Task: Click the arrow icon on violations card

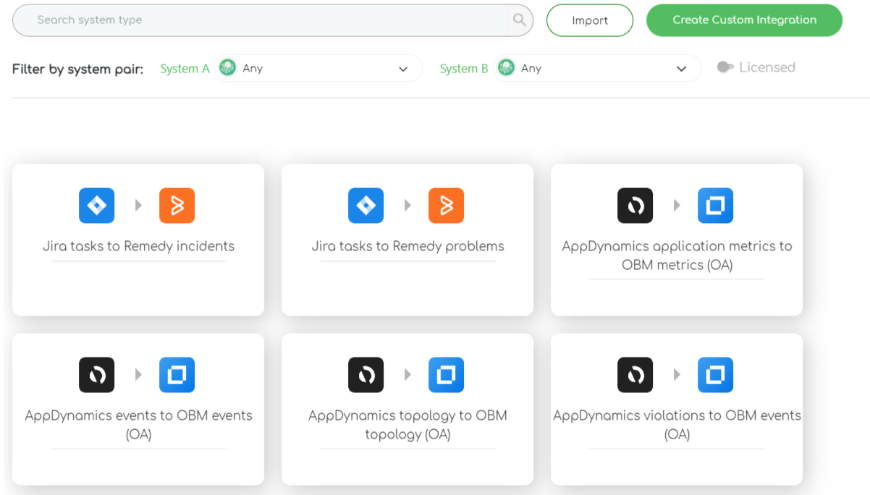Action: 676,375
